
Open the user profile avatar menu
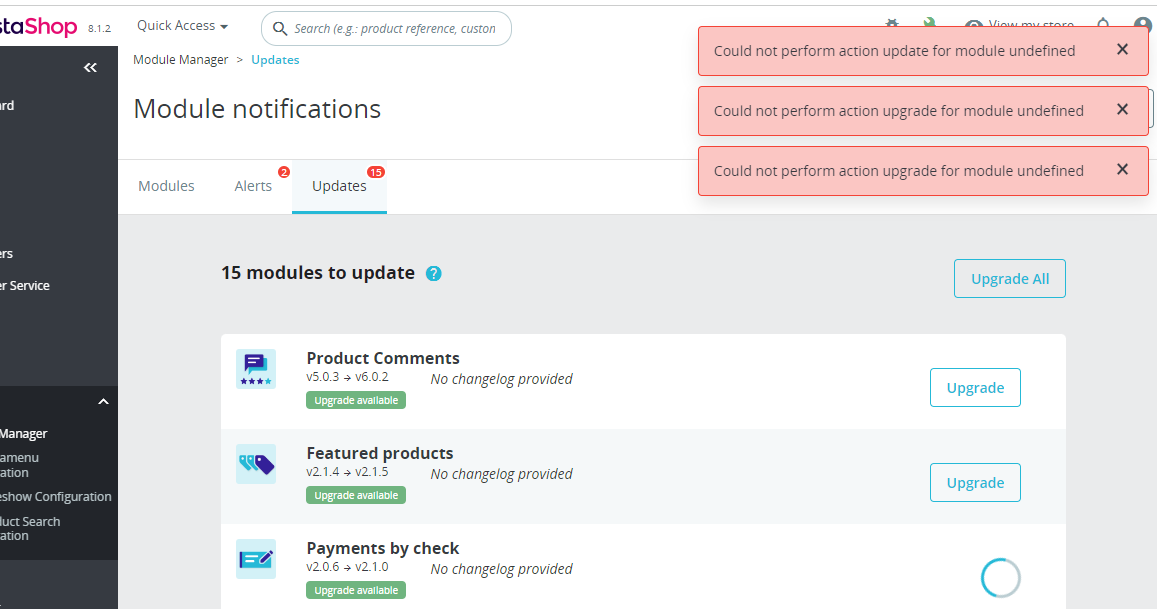pyautogui.click(x=1144, y=26)
